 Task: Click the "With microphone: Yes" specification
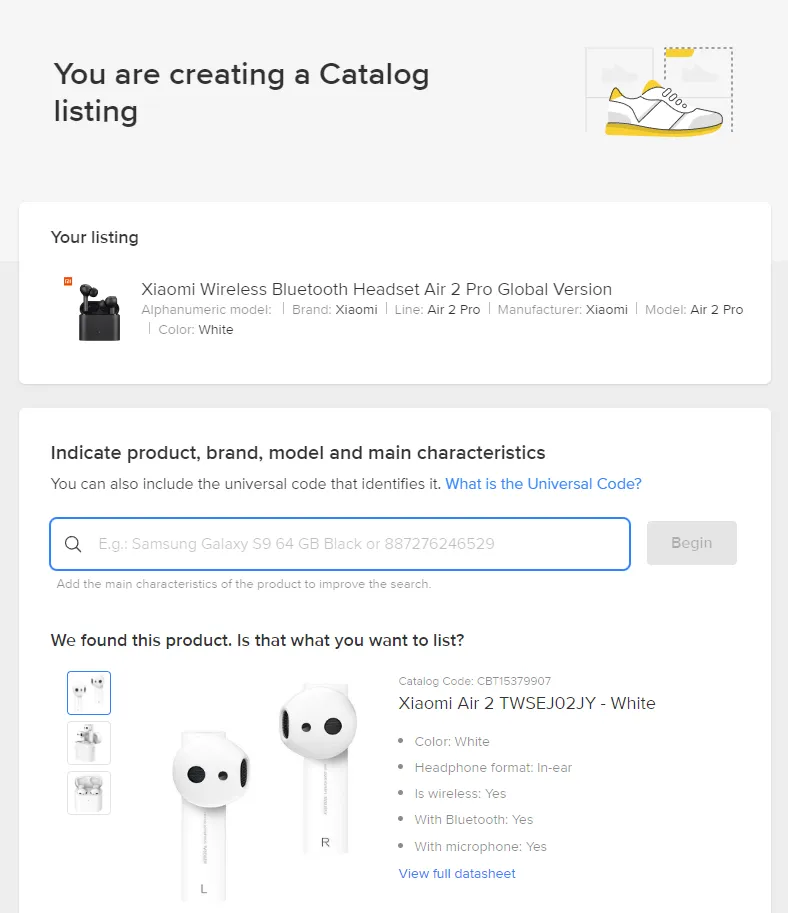point(480,846)
